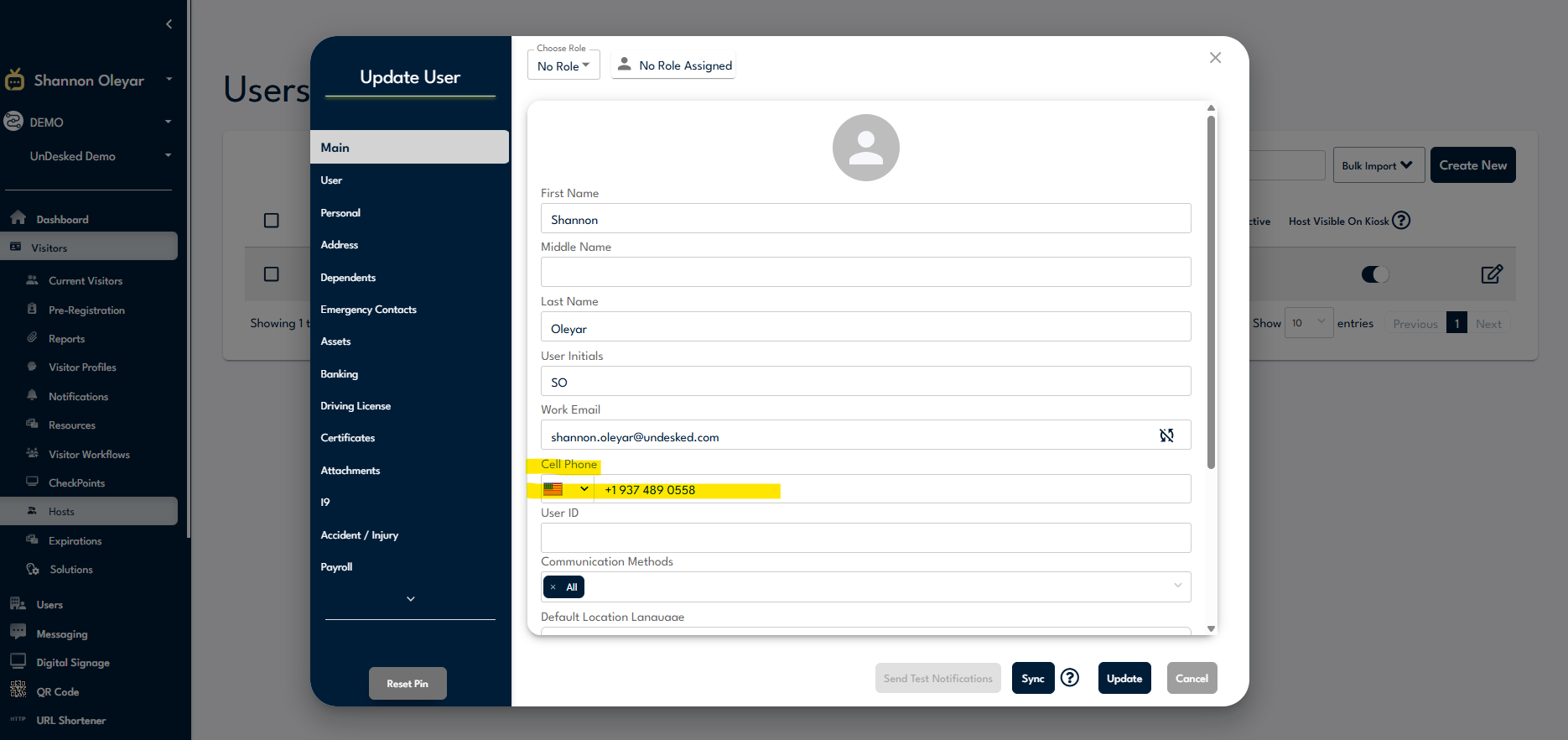The height and width of the screenshot is (740, 1568).
Task: Click the profile avatar placeholder image
Action: 865,148
